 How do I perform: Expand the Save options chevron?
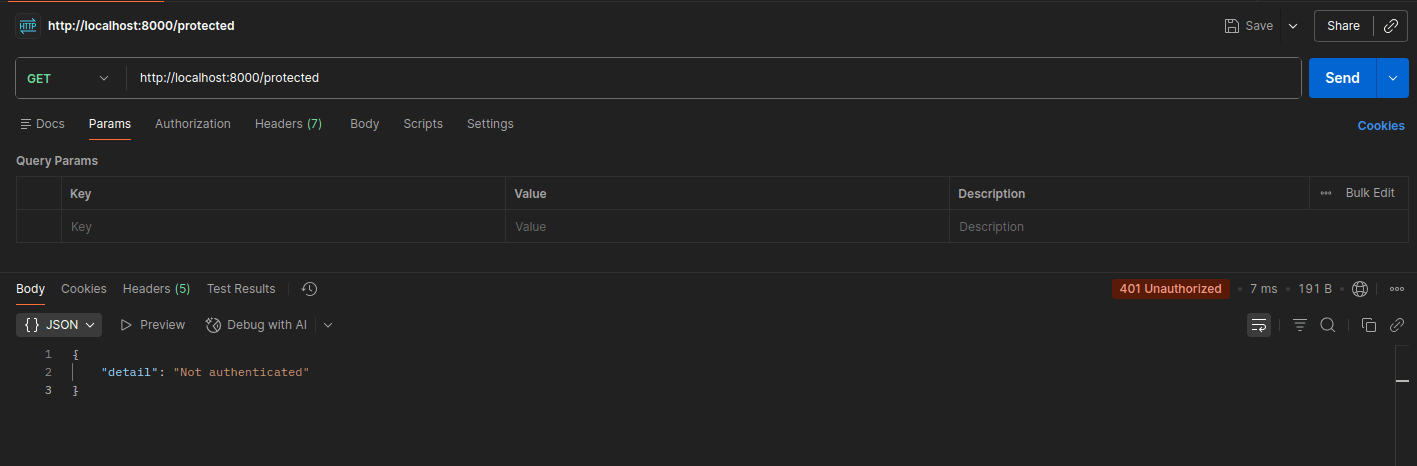1293,26
